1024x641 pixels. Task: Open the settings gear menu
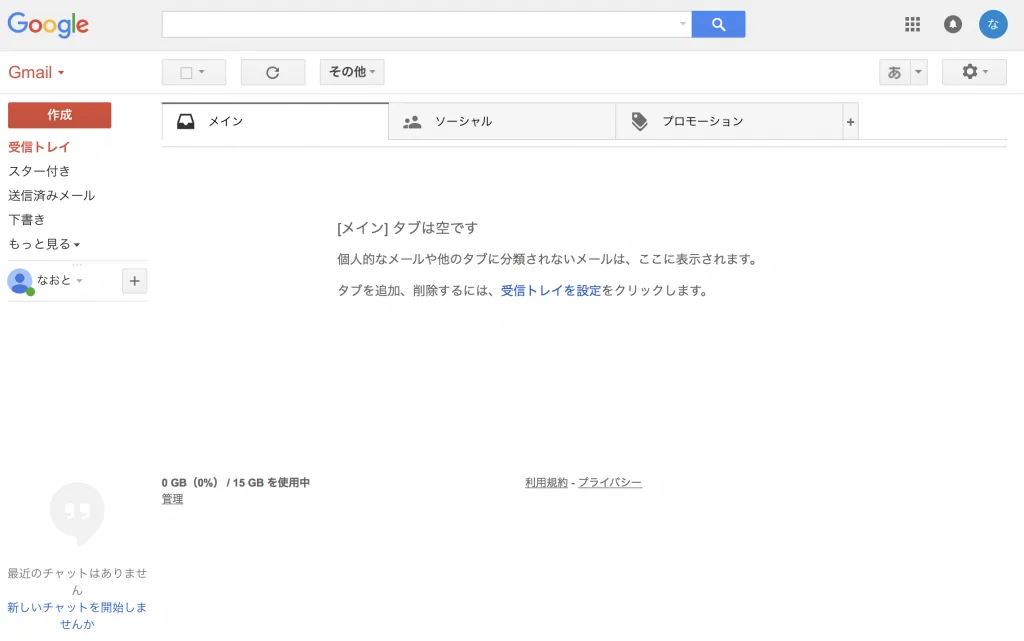974,72
